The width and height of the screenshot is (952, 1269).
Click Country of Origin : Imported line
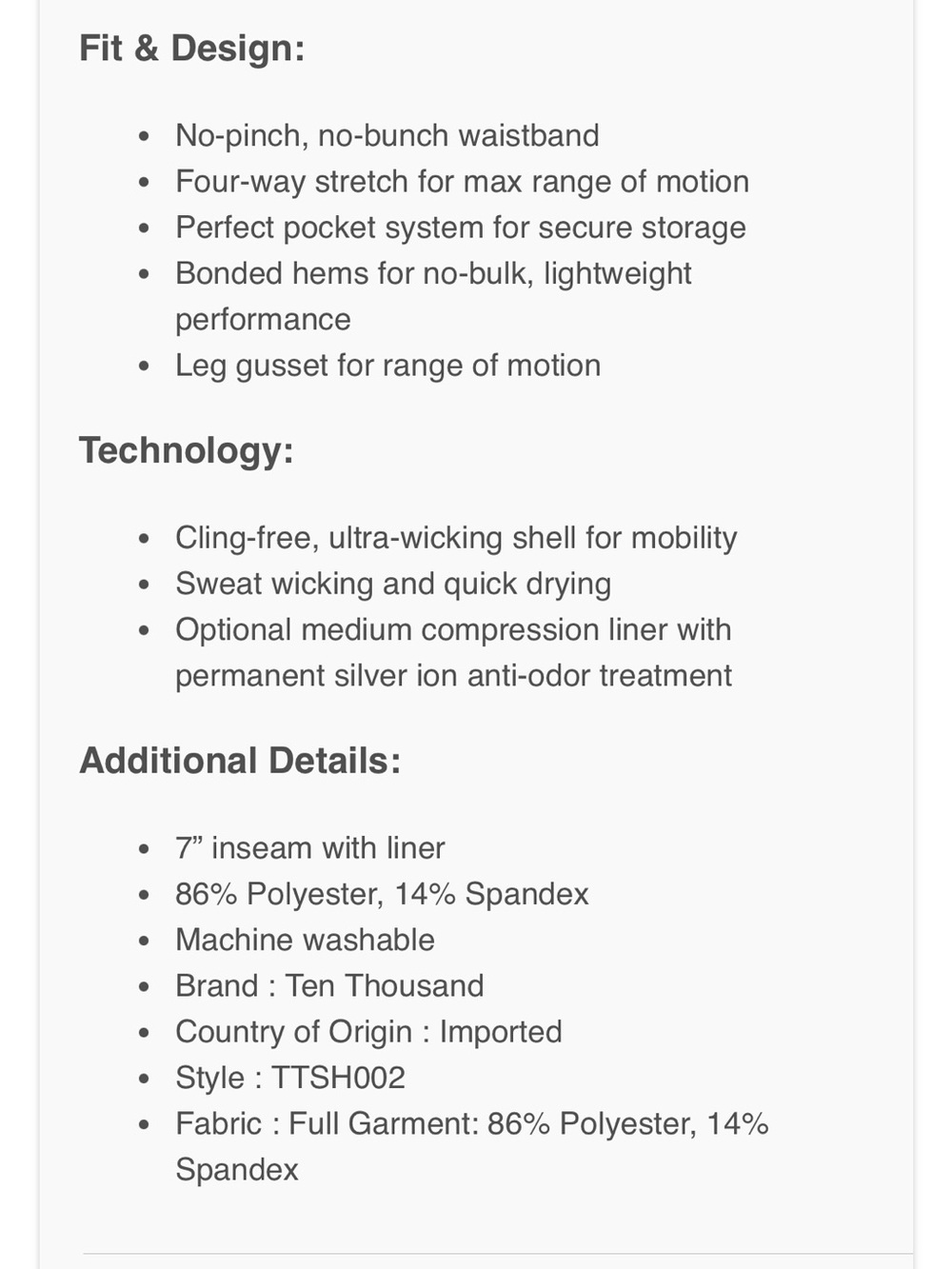coord(368,1032)
